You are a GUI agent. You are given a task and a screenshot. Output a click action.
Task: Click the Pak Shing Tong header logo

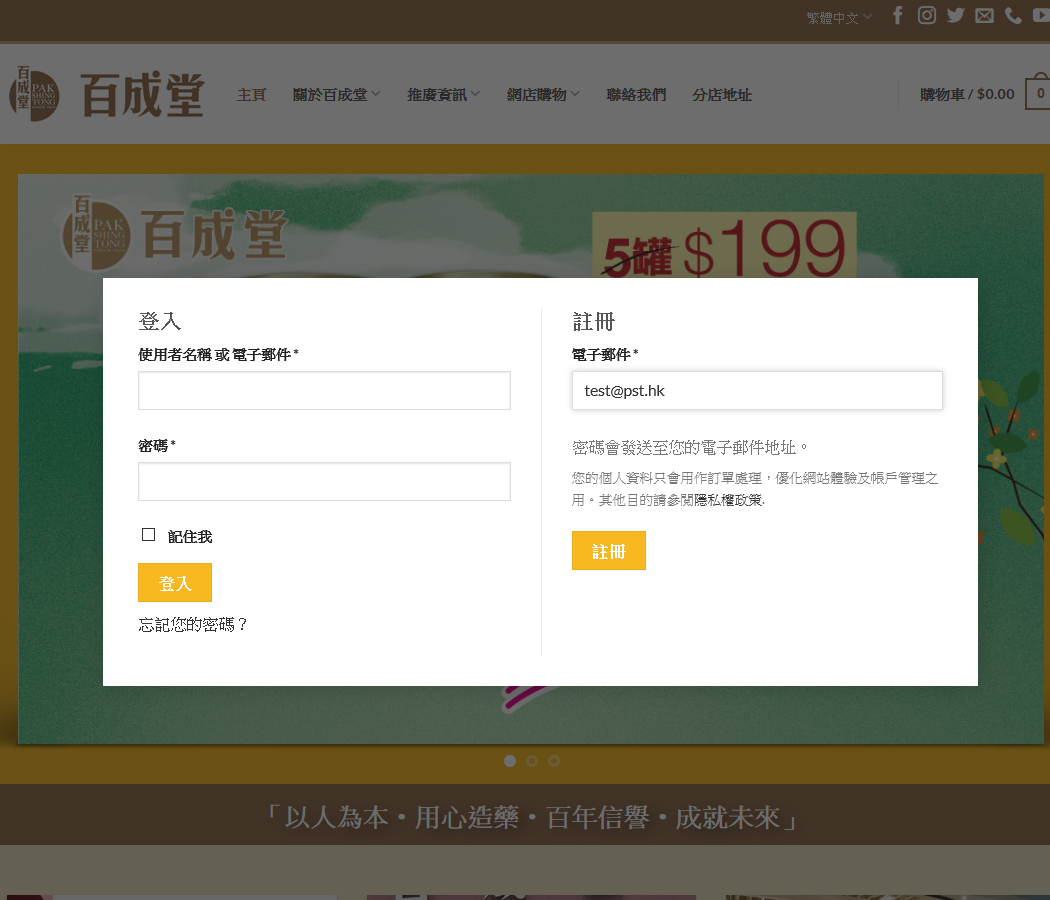pyautogui.click(x=106, y=94)
